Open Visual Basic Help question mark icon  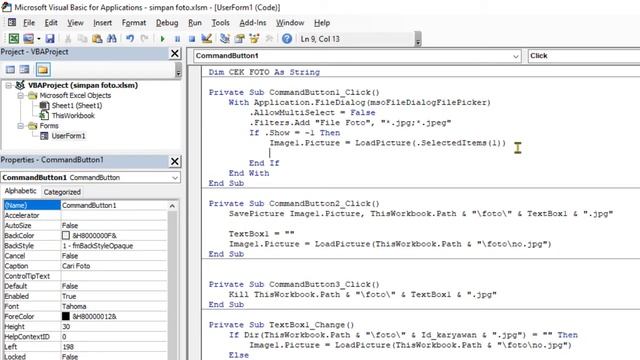coord(287,39)
